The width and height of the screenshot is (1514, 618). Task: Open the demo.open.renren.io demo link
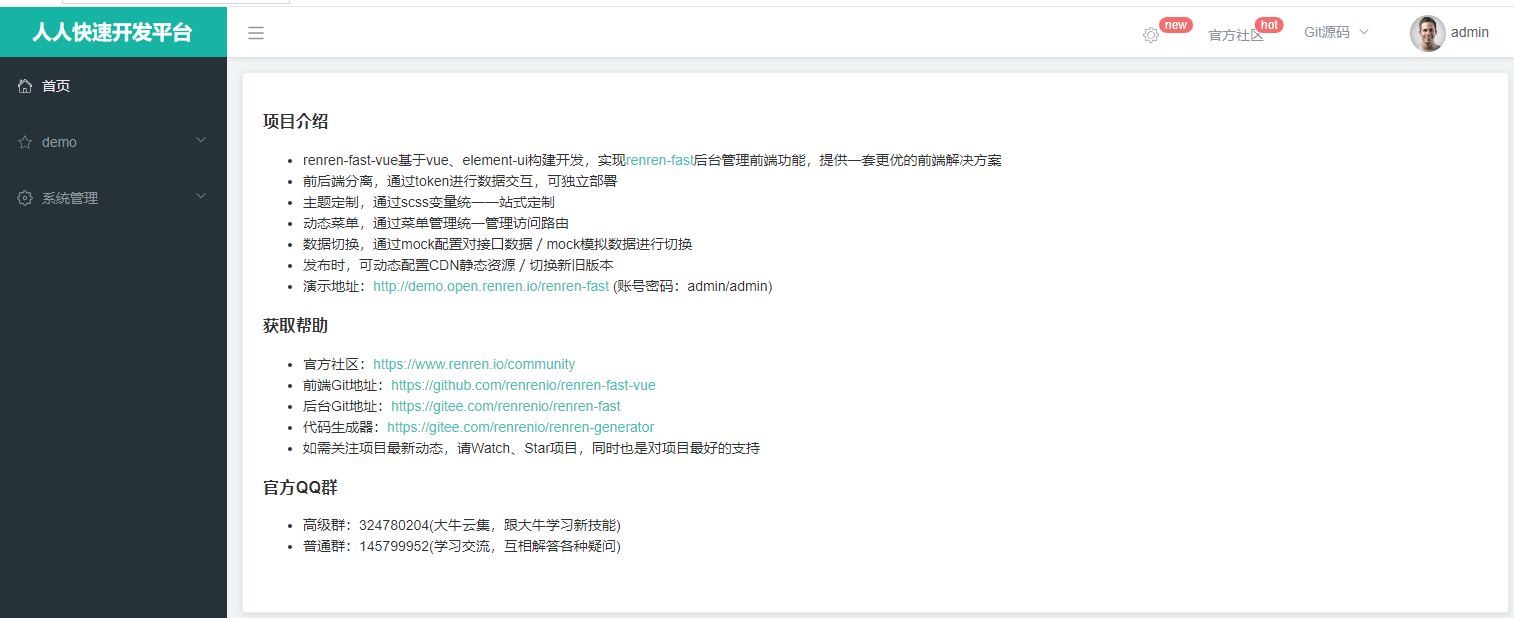[491, 286]
